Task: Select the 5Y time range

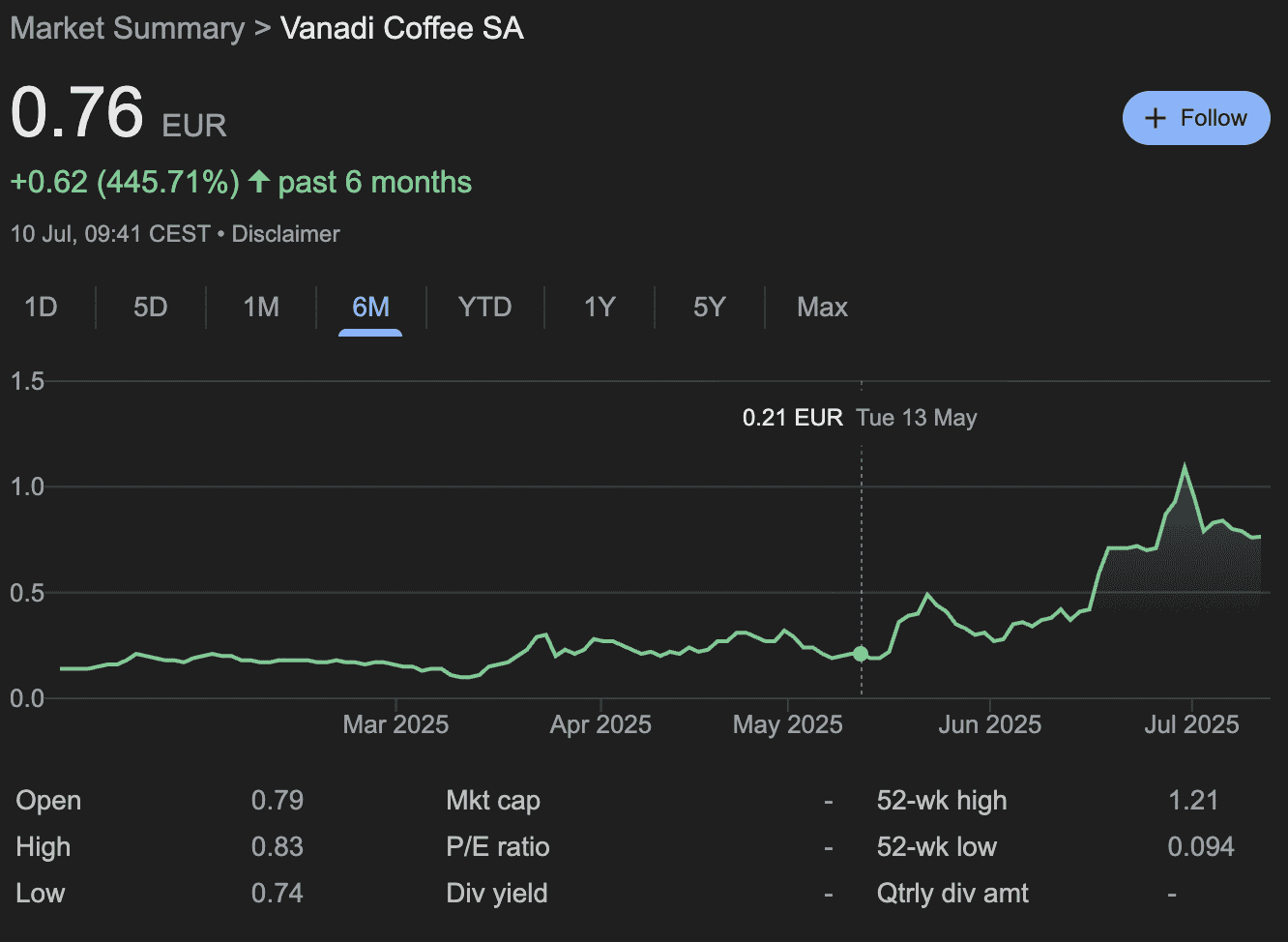Action: tap(709, 308)
